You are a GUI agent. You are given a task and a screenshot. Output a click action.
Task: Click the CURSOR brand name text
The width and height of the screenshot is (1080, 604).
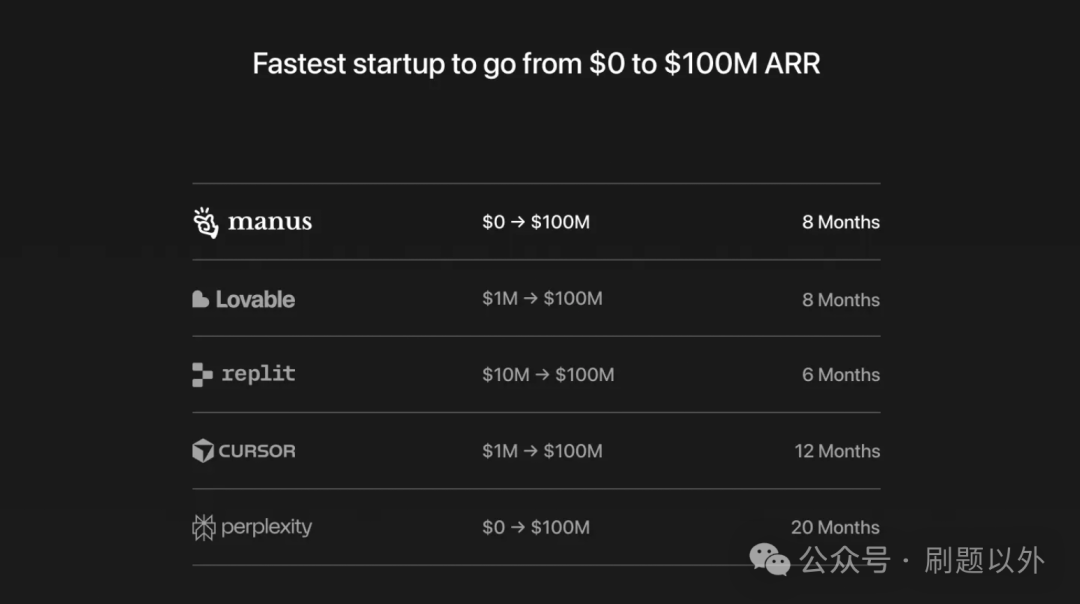pos(257,451)
